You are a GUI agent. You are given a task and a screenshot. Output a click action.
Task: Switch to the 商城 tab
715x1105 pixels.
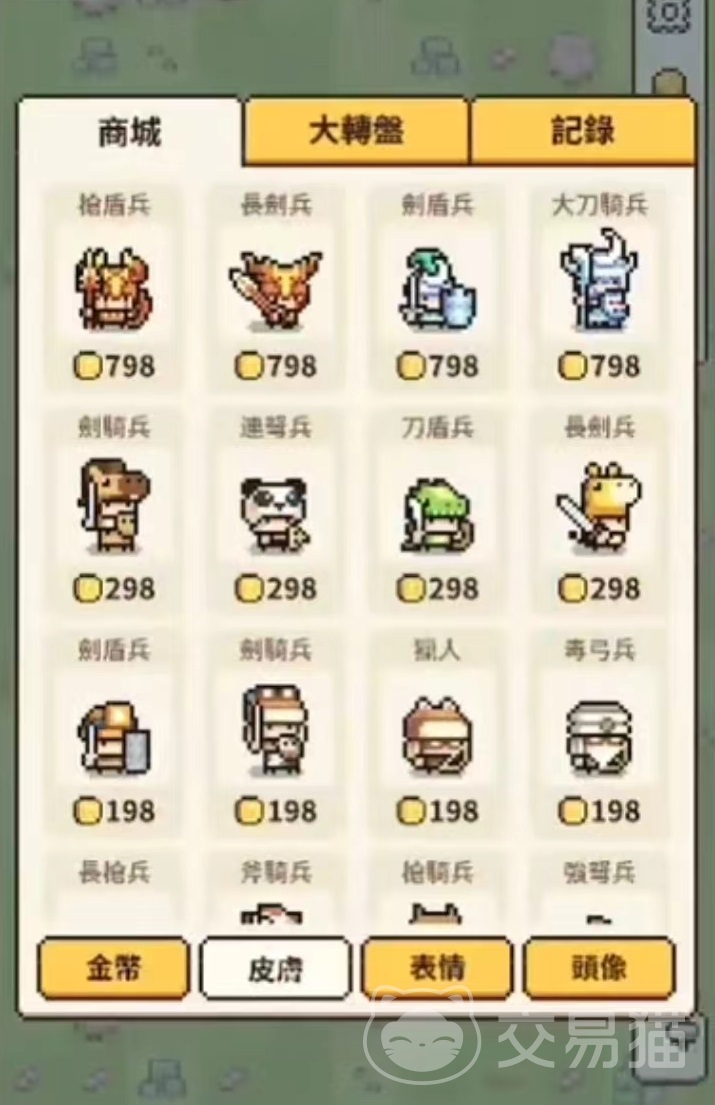click(x=130, y=132)
